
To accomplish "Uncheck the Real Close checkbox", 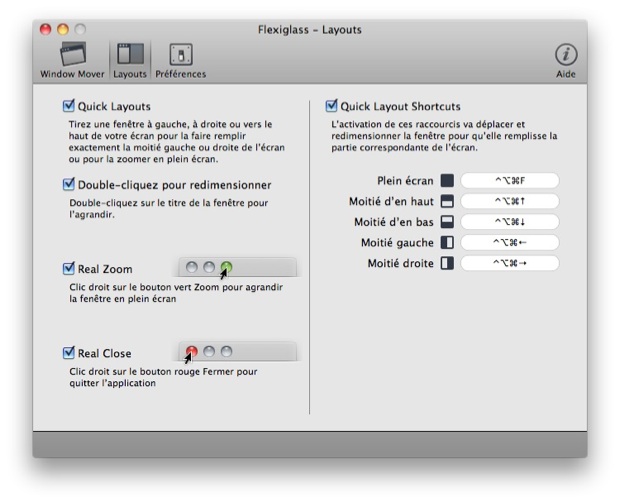I will pos(69,353).
